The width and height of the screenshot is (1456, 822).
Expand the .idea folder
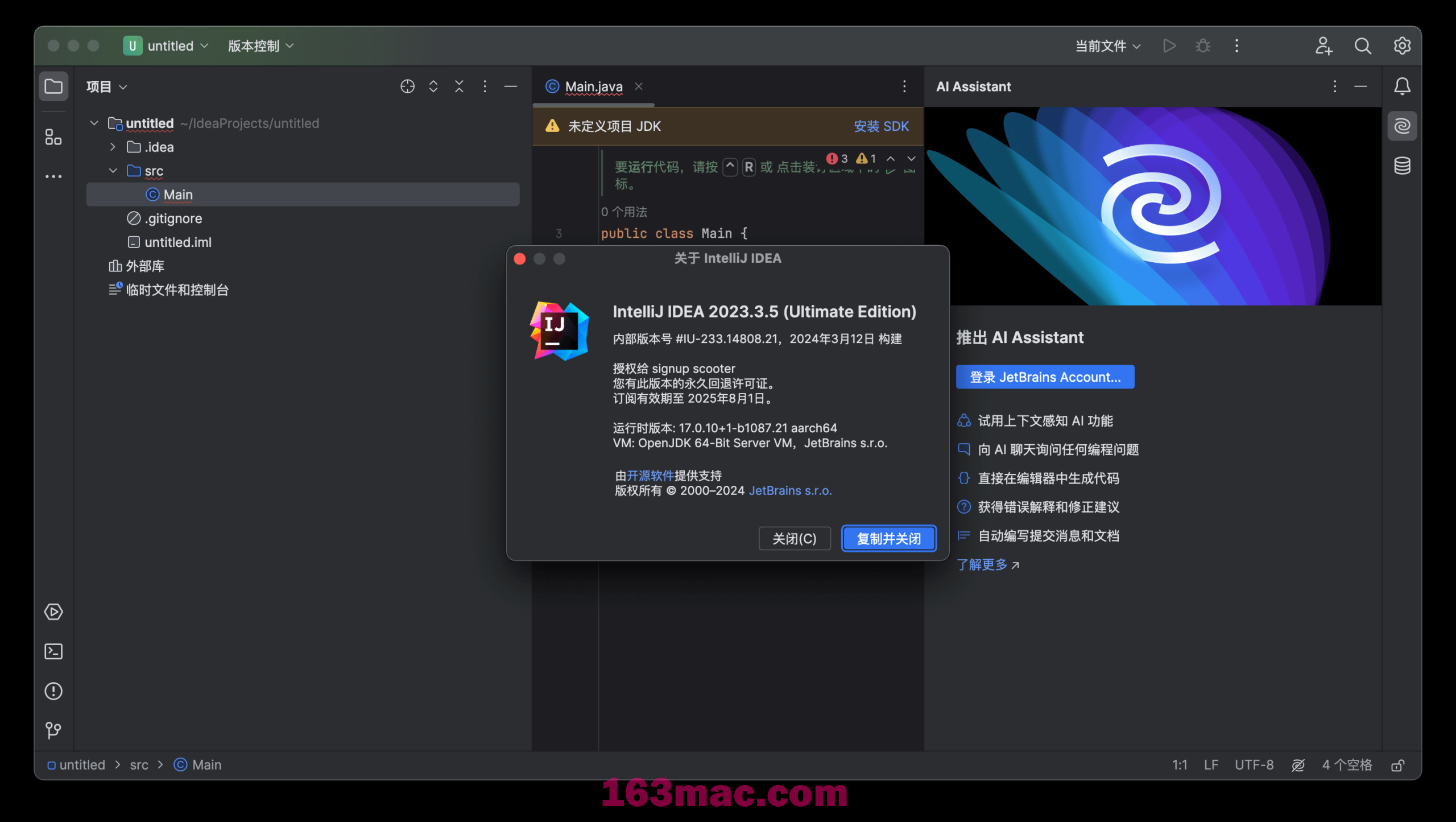click(x=113, y=147)
